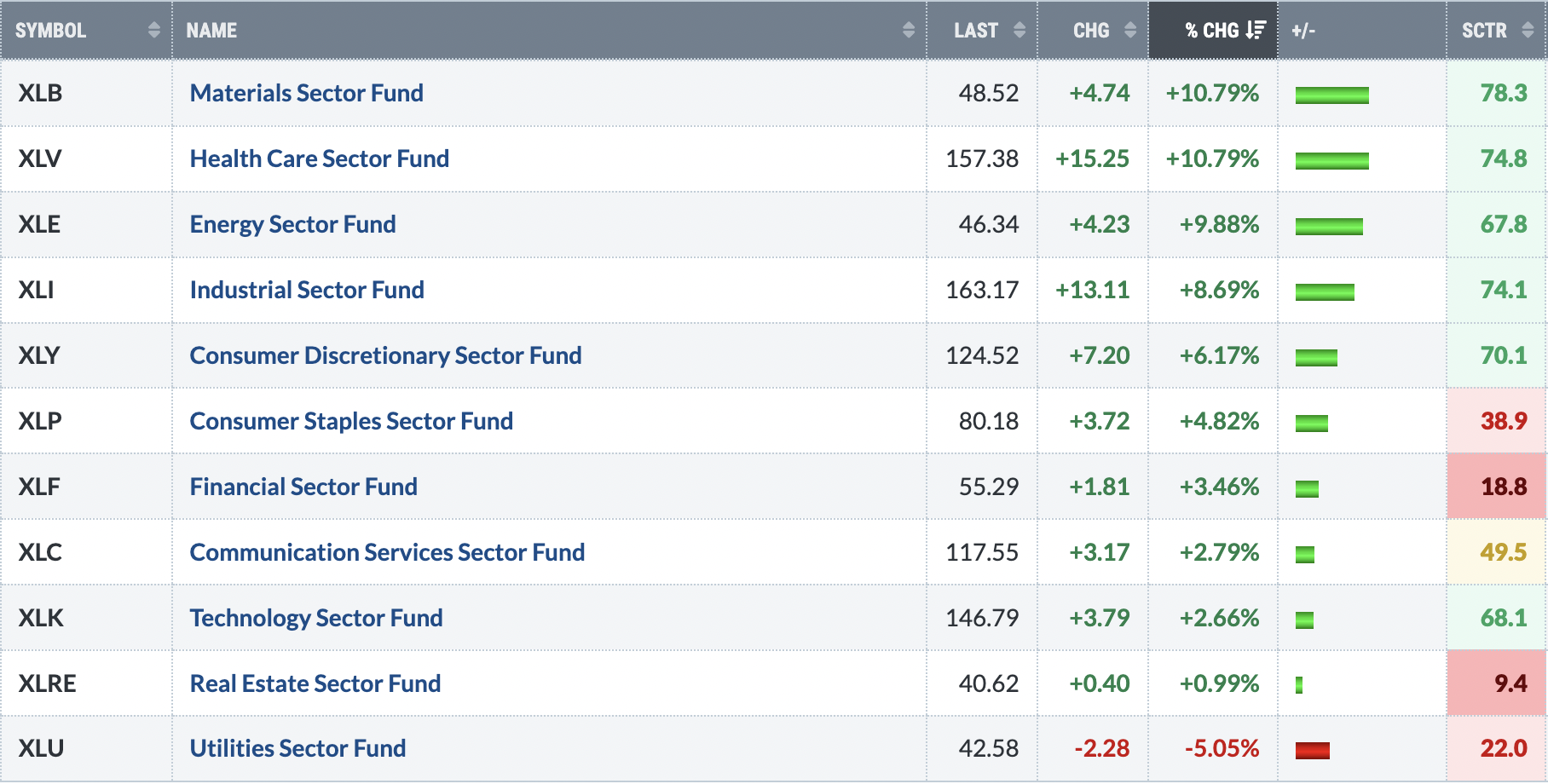The image size is (1548, 784).
Task: Click the NAME column sort arrows
Action: click(x=909, y=31)
